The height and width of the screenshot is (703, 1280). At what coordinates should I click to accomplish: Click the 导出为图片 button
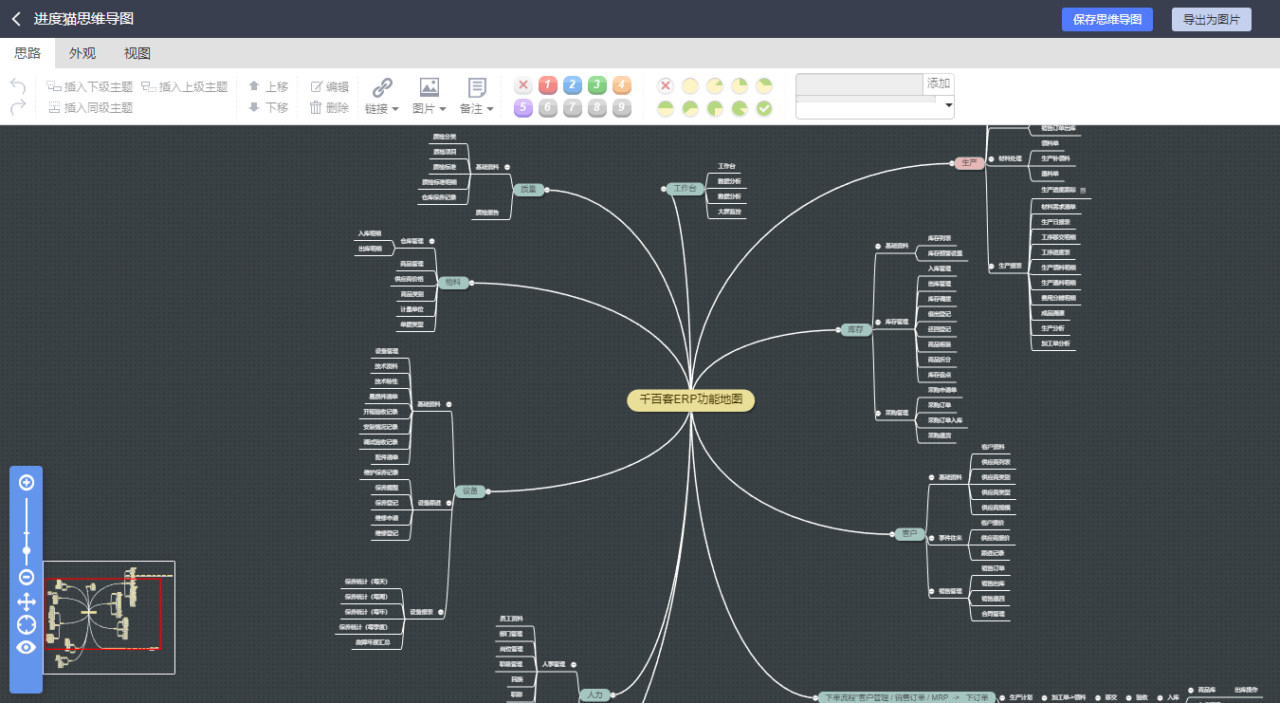[x=1211, y=19]
